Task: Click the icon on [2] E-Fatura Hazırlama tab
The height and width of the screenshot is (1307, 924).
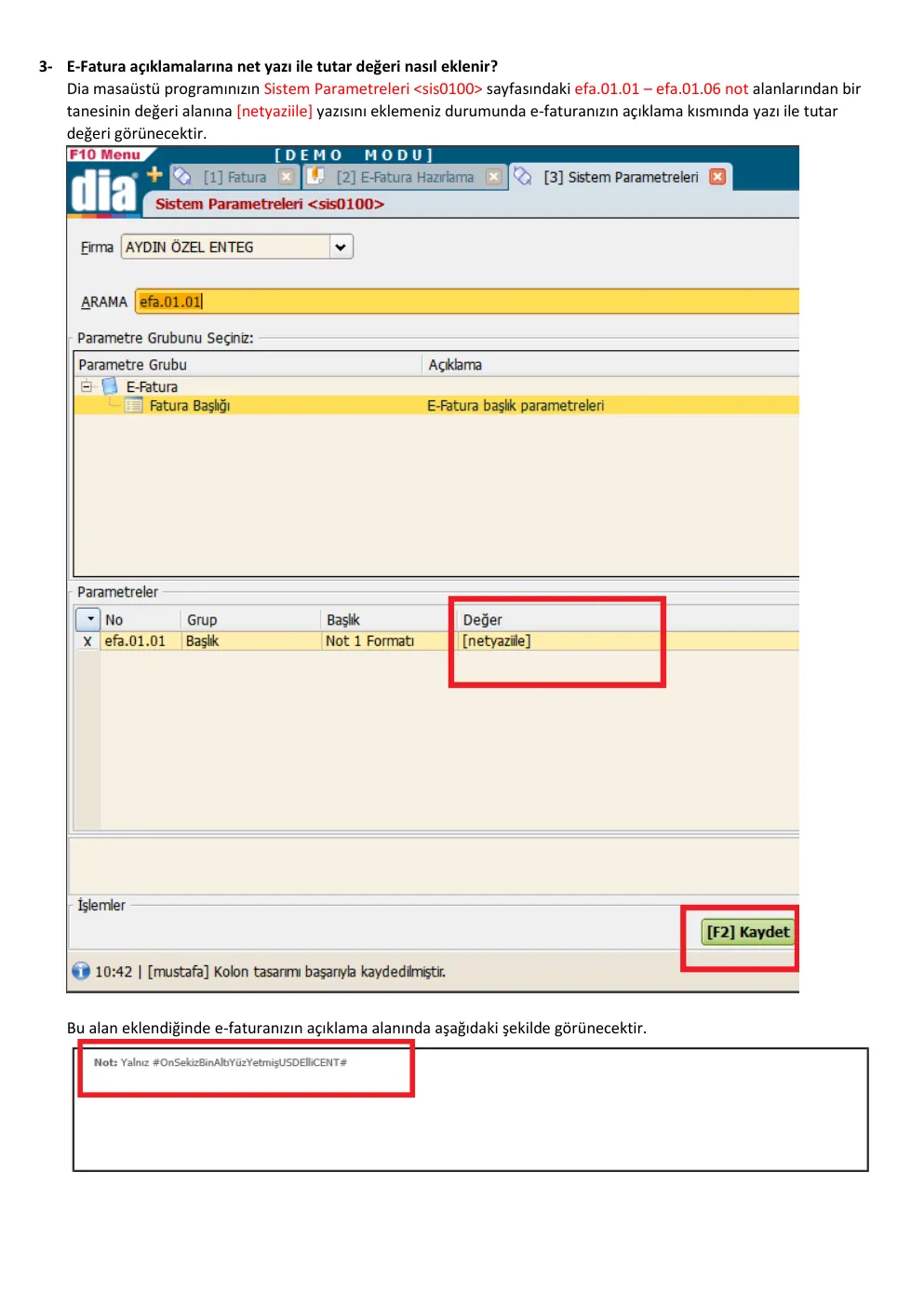Action: 316,176
